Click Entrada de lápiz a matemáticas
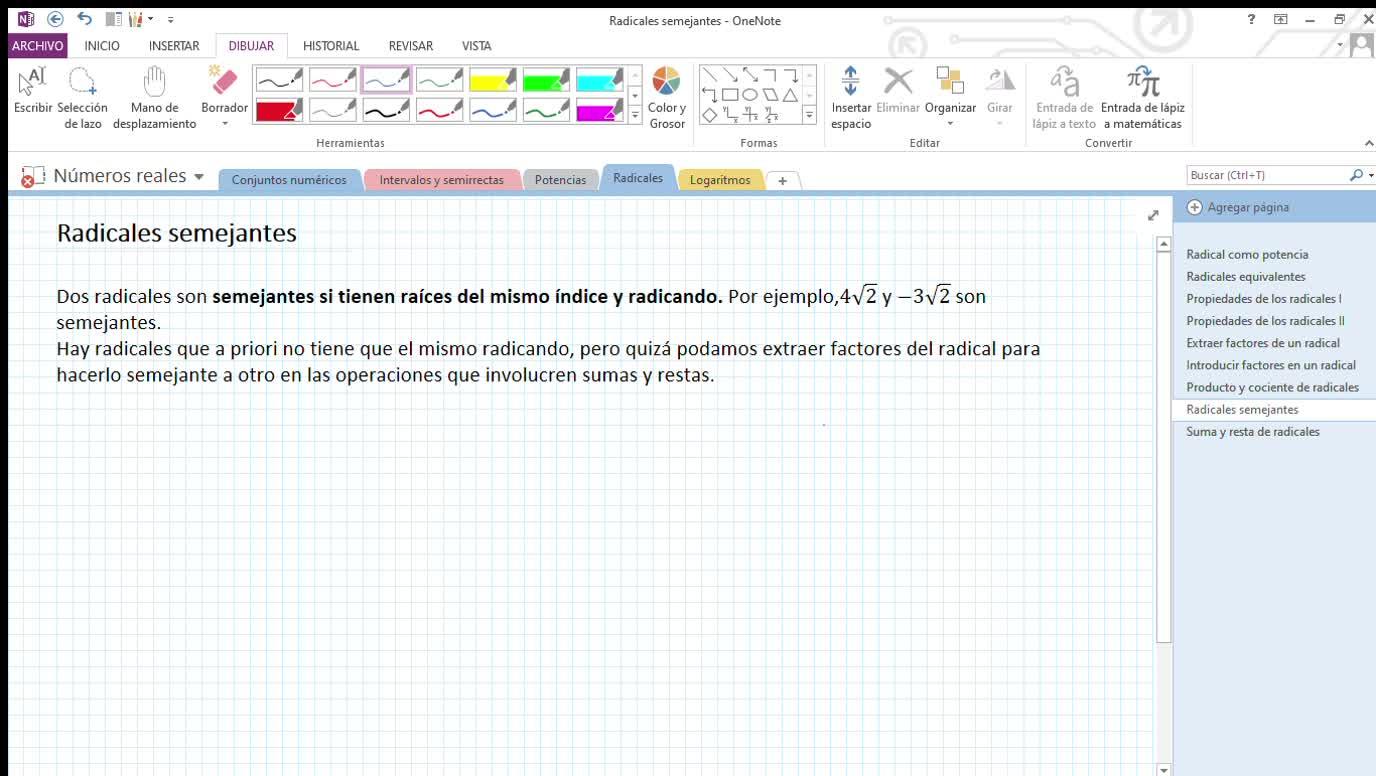The width and height of the screenshot is (1376, 776). (x=1142, y=98)
